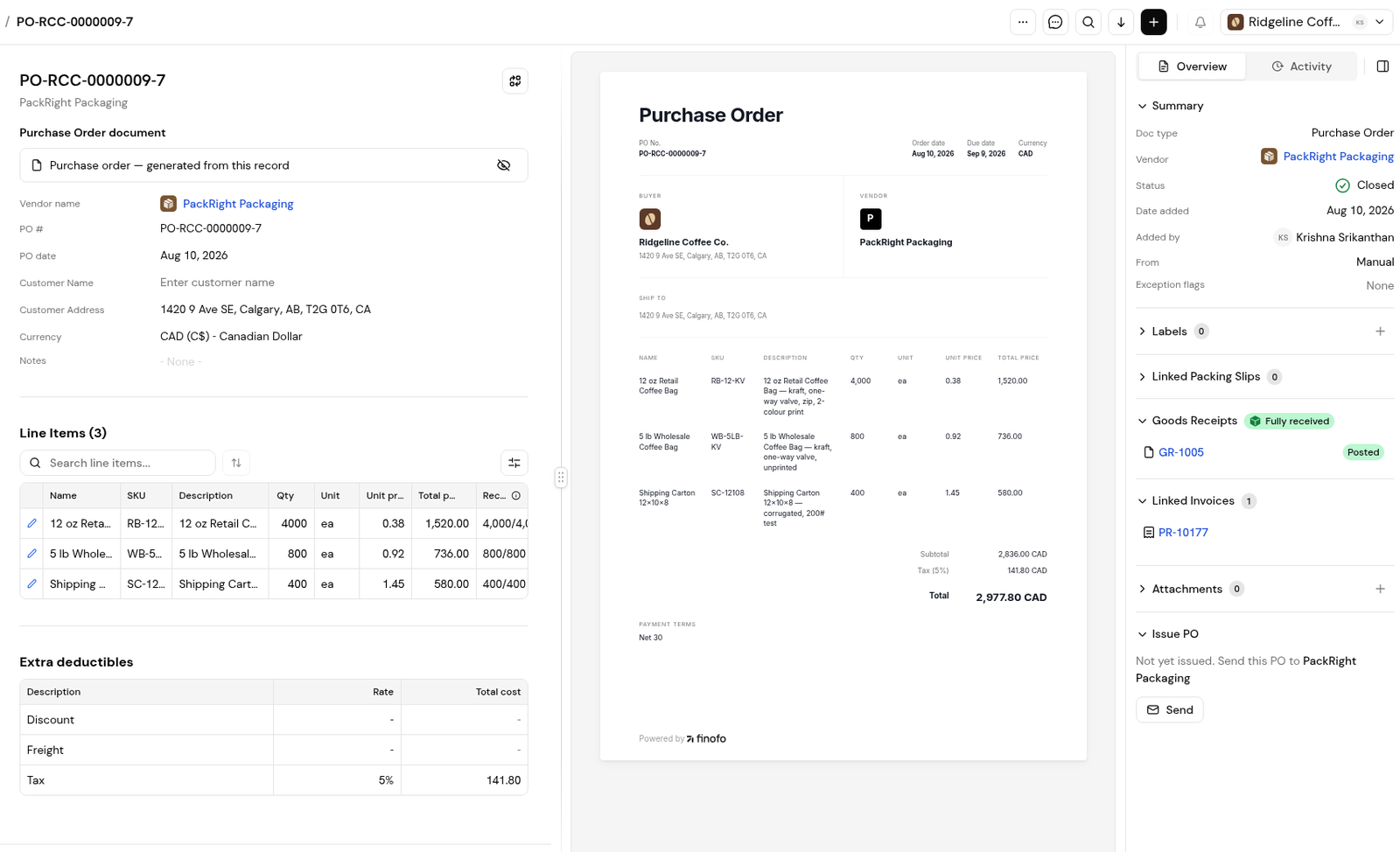
Task: Open the Ridgeline Coffee workspace dropdown
Action: coord(1306,22)
